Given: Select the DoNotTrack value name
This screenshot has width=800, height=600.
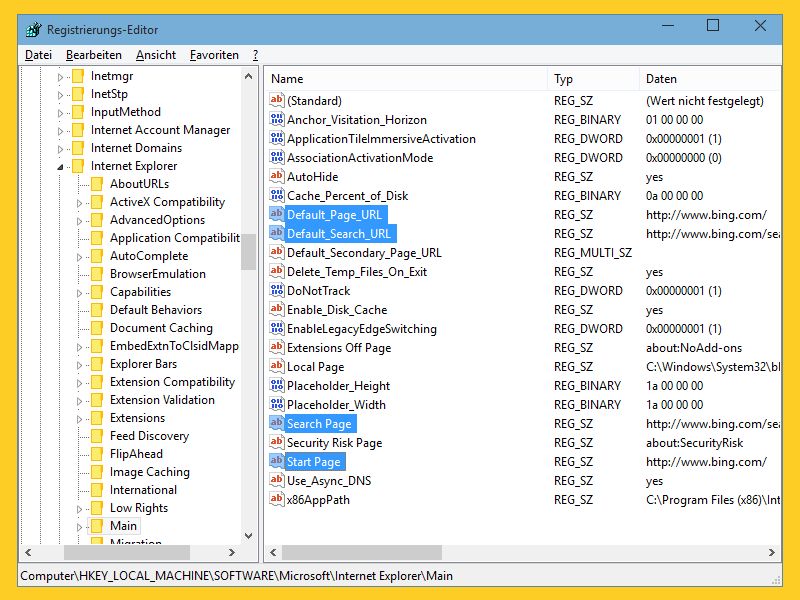Looking at the screenshot, I should (318, 291).
